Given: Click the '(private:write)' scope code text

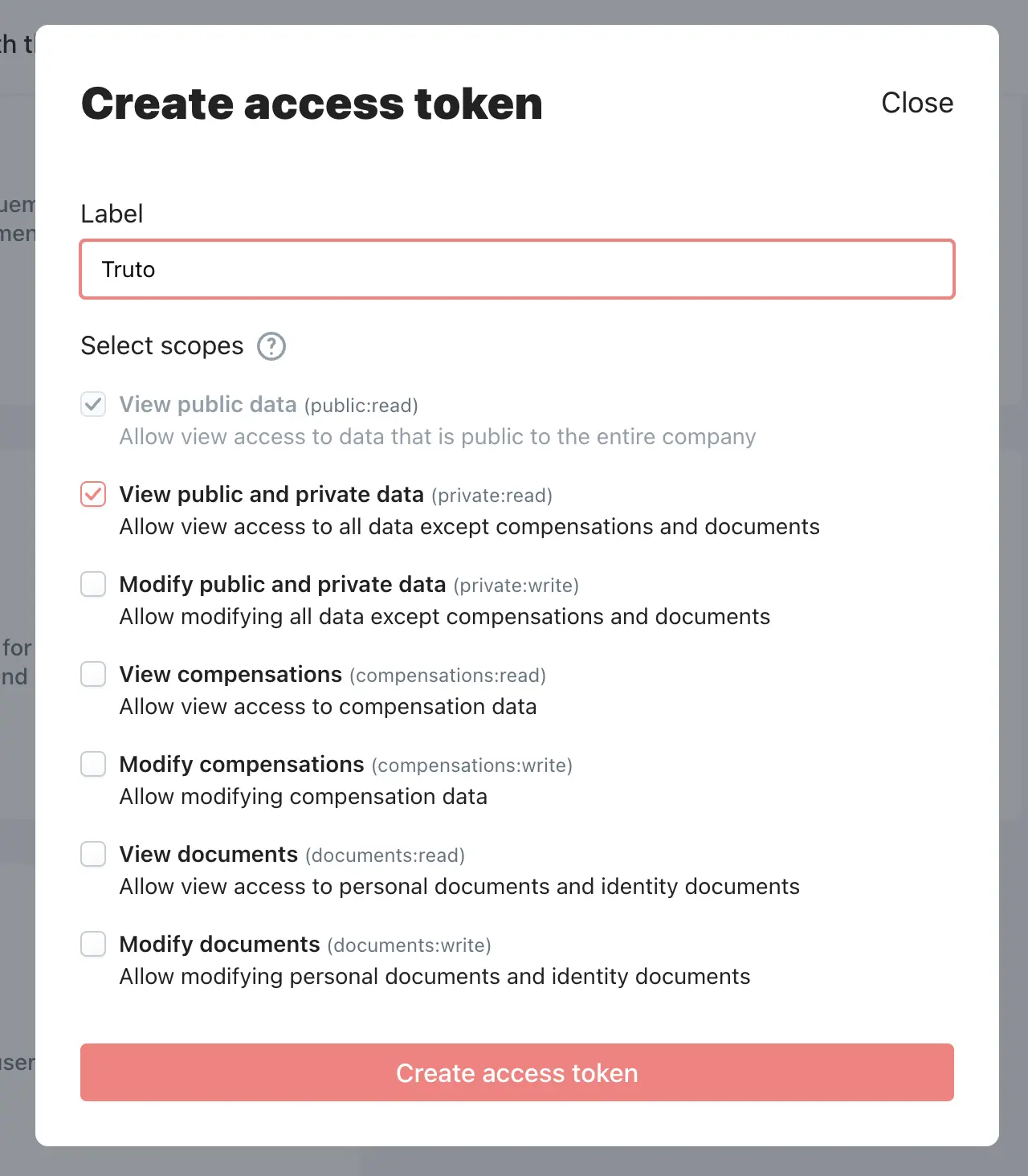Looking at the screenshot, I should (x=516, y=586).
